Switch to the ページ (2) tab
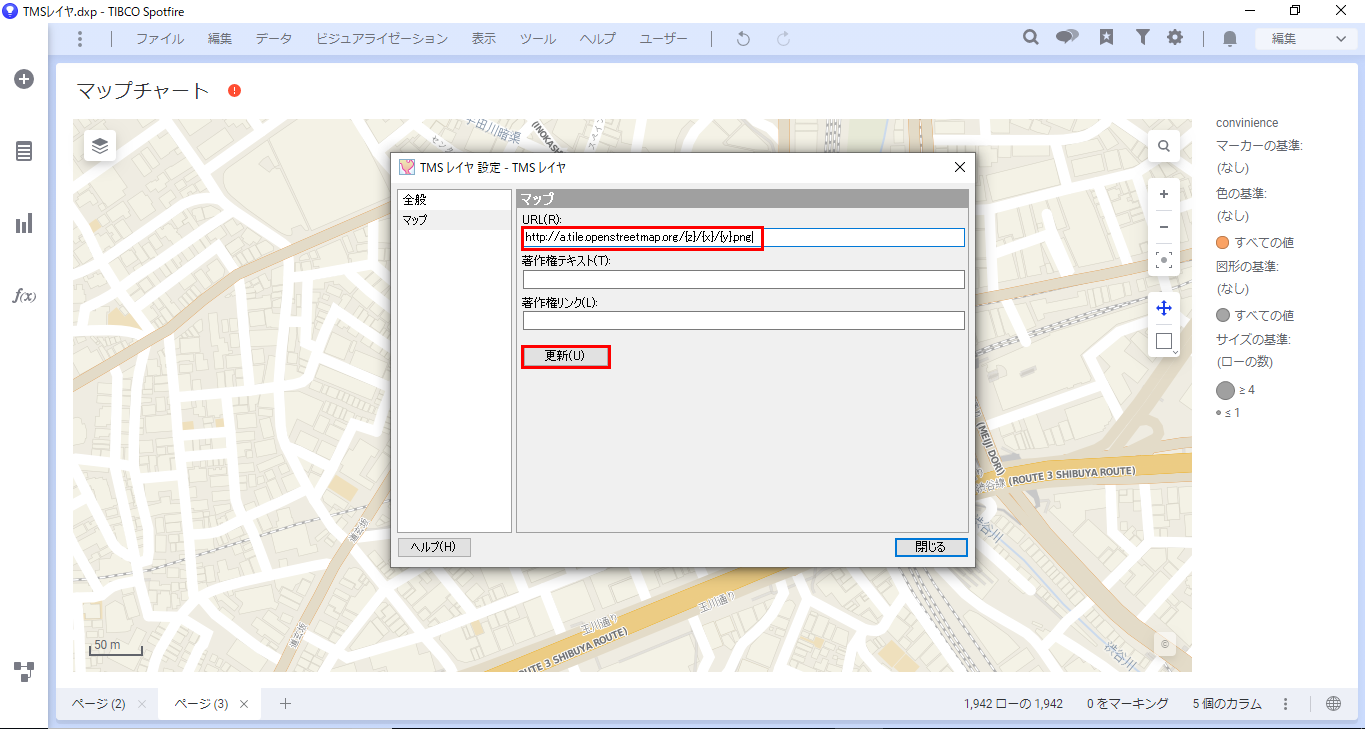The width and height of the screenshot is (1365, 729). [x=98, y=704]
